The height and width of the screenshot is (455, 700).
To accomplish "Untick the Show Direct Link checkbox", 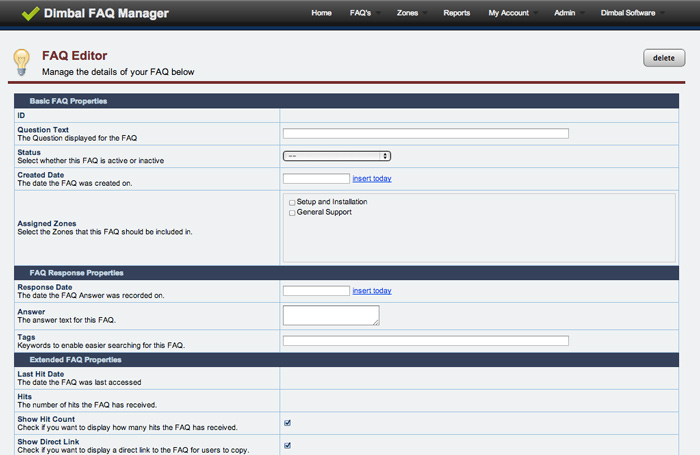I will click(288, 445).
